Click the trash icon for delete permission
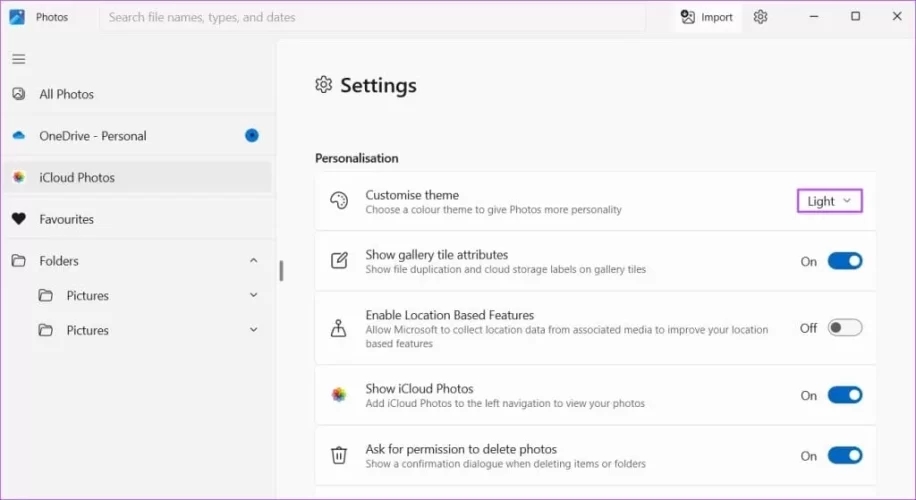 [x=339, y=456]
